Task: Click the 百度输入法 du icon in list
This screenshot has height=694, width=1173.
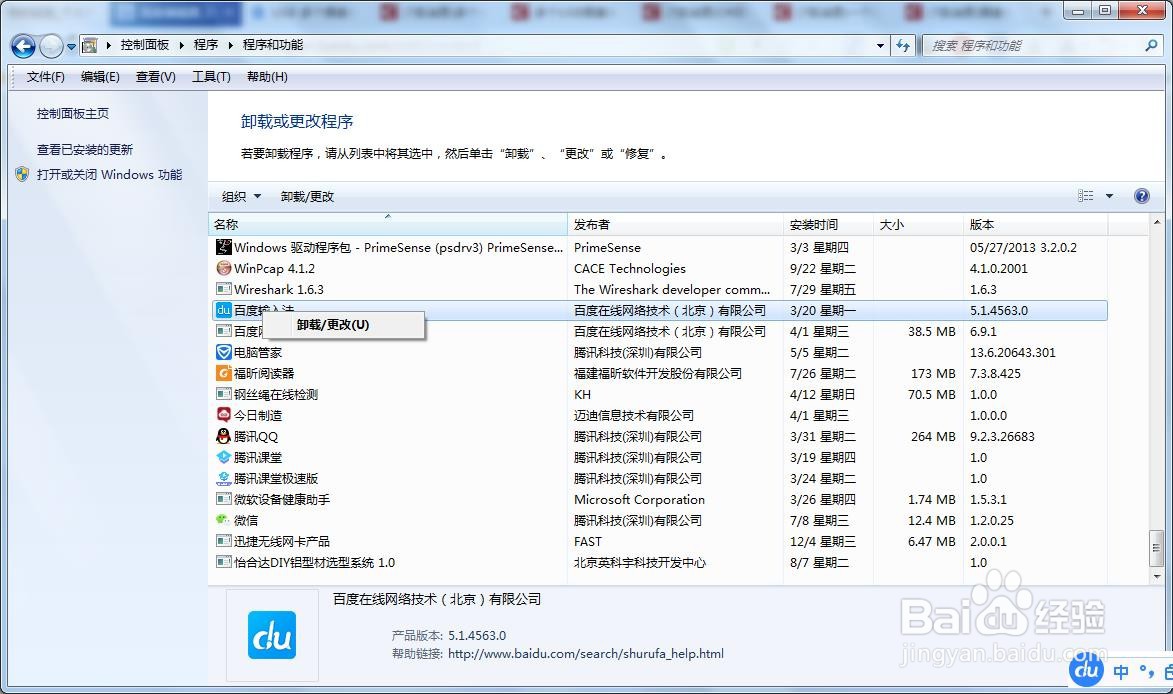Action: [x=223, y=310]
